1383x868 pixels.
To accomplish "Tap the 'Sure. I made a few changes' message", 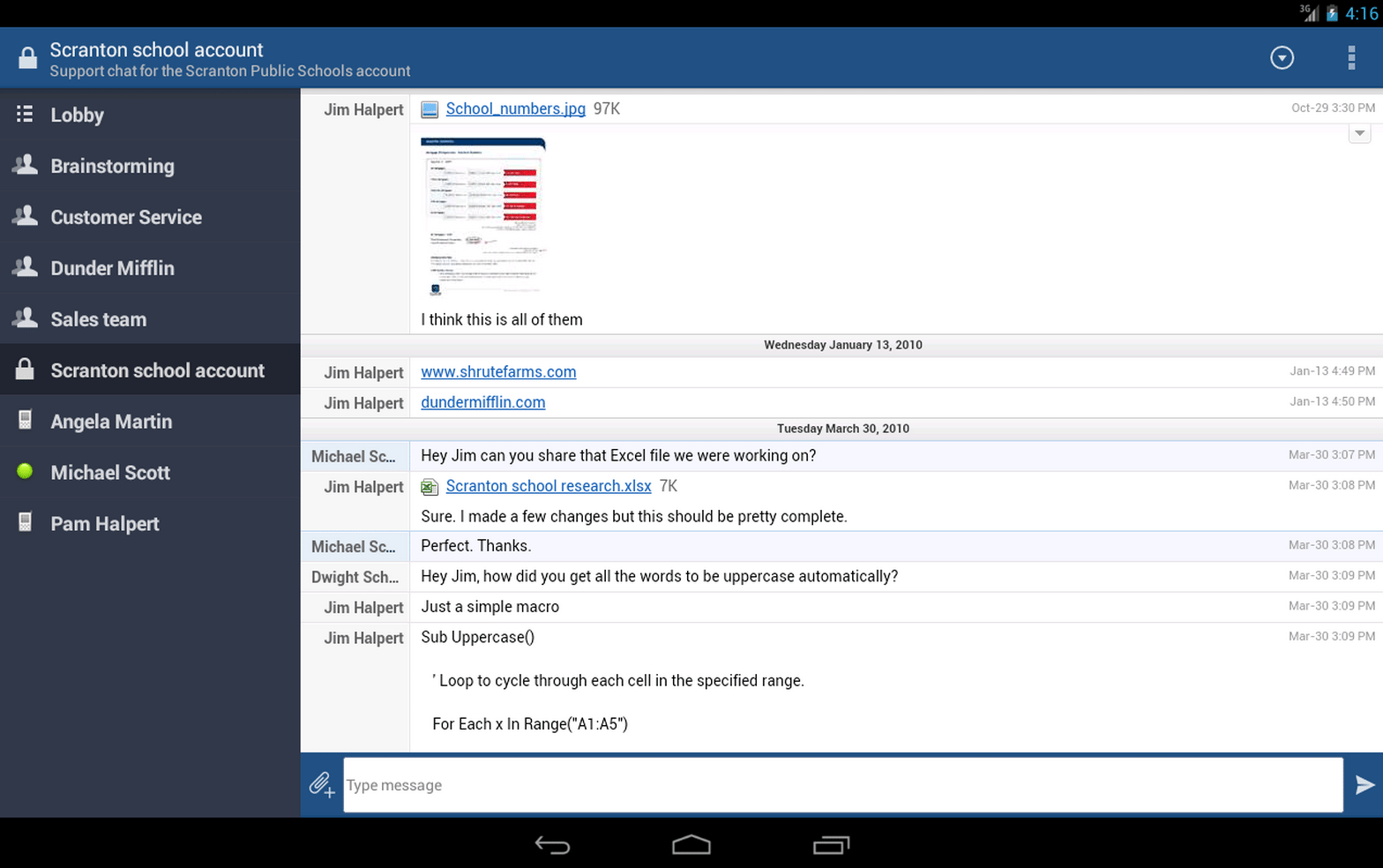I will pos(633,516).
